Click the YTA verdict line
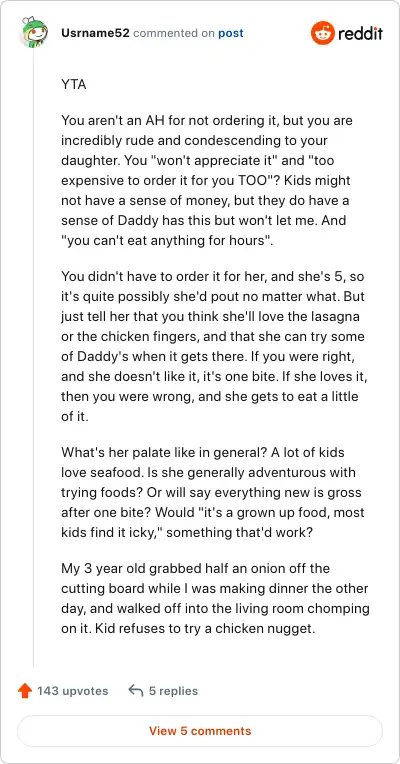Image resolution: width=400 pixels, height=764 pixels. click(x=74, y=84)
